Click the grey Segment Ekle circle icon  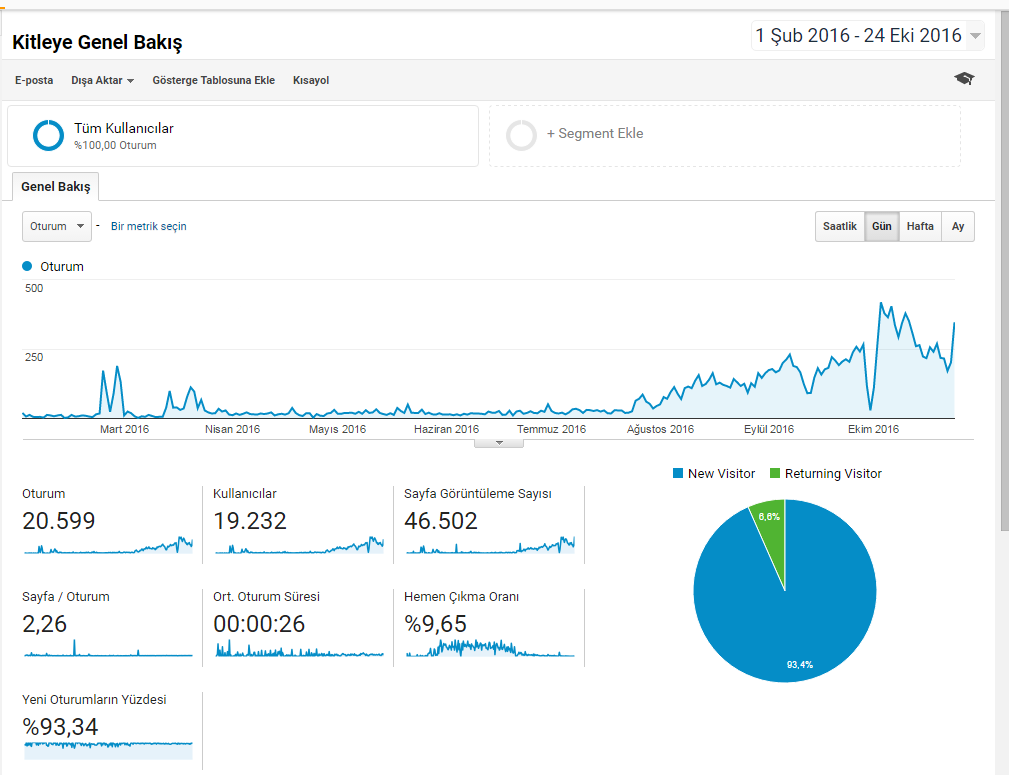[x=521, y=135]
